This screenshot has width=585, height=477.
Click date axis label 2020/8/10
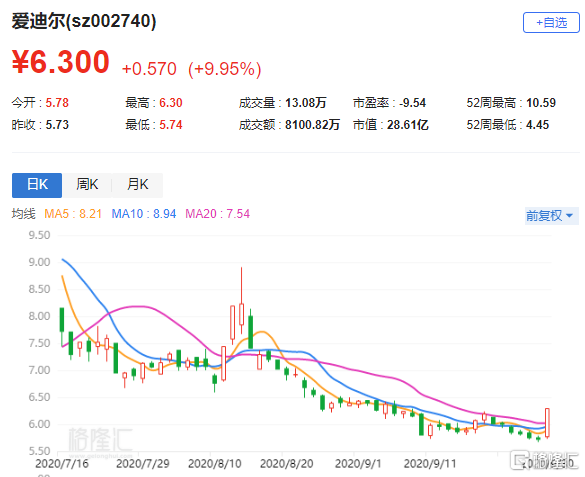click(215, 464)
